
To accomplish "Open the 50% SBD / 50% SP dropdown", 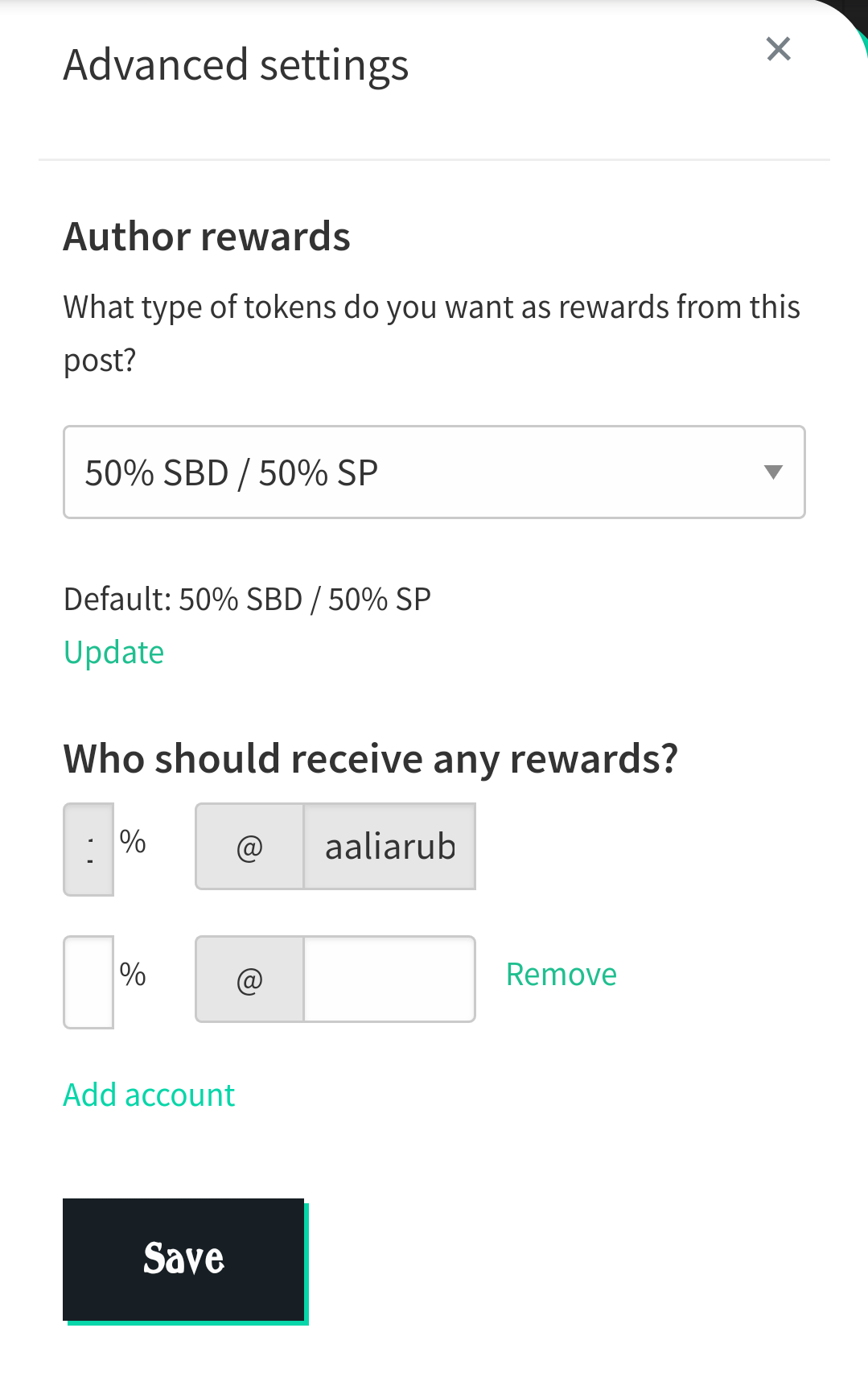I will pyautogui.click(x=434, y=472).
